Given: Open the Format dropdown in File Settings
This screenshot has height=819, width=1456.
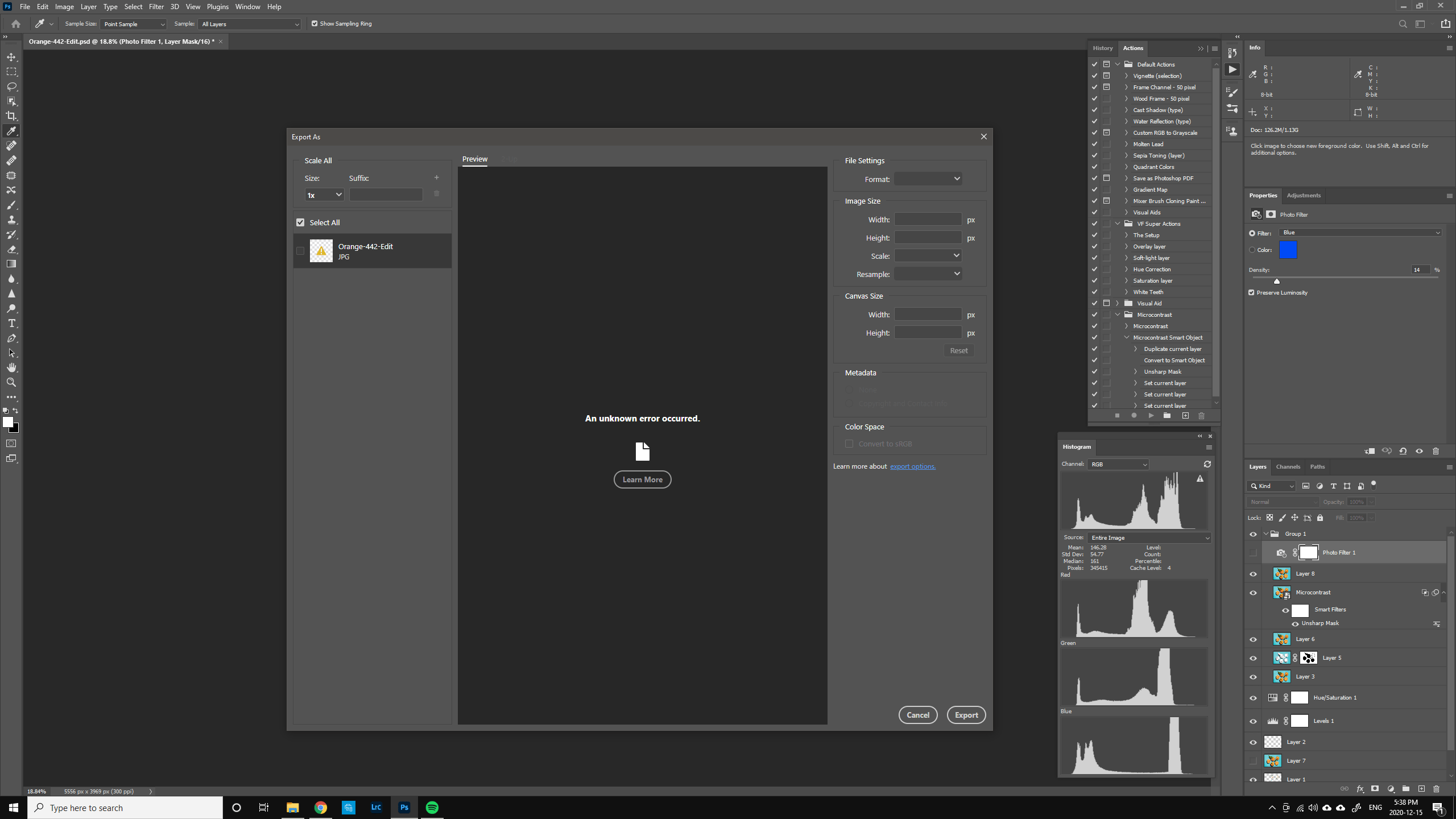Looking at the screenshot, I should tap(928, 179).
